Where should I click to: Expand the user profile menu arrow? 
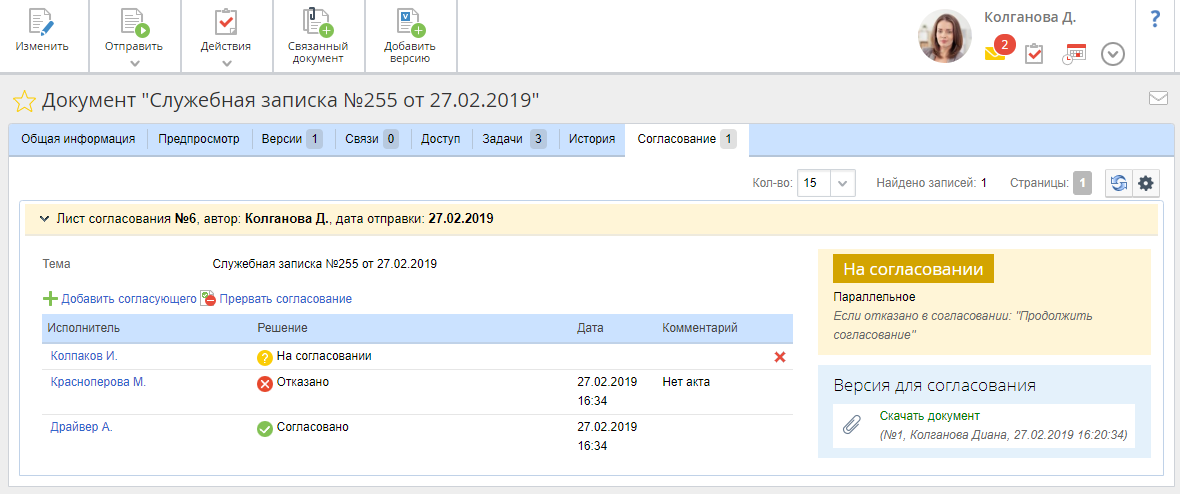pyautogui.click(x=1113, y=54)
